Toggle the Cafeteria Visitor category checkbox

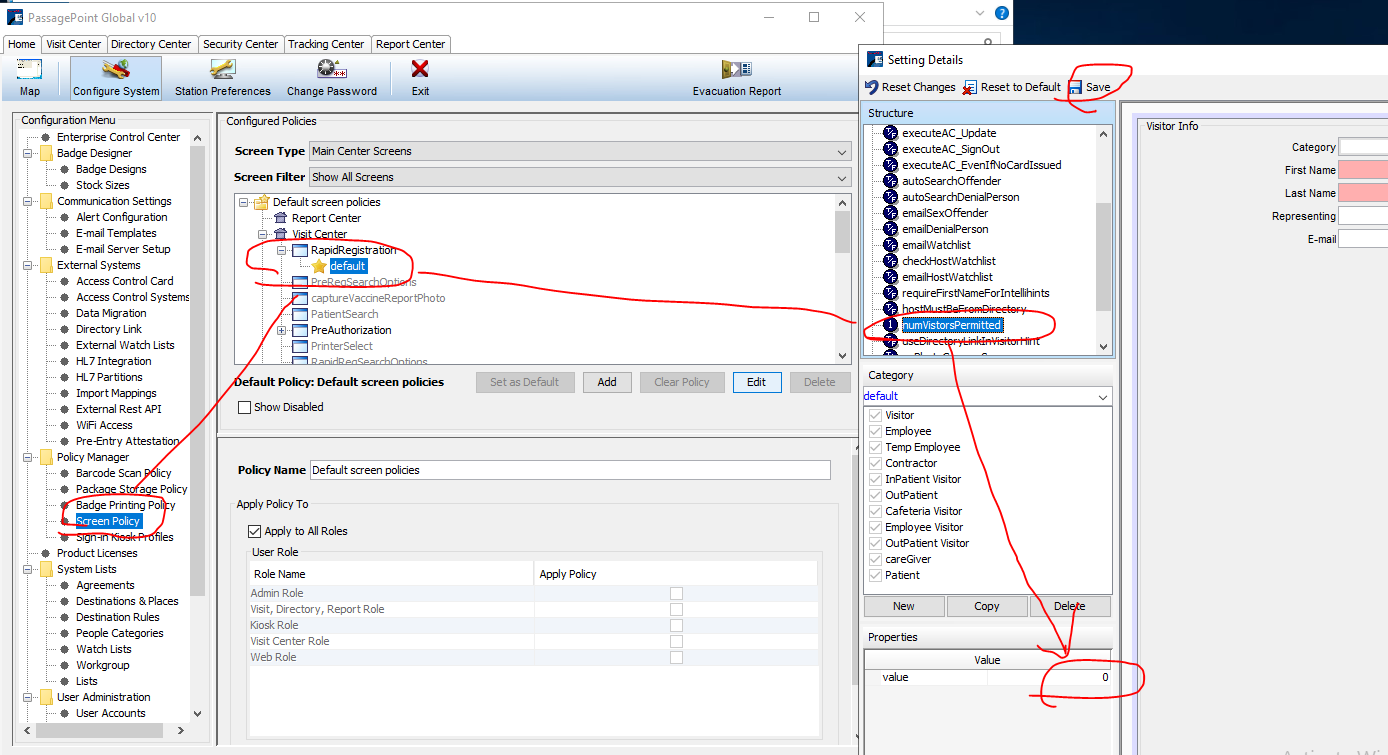point(876,511)
